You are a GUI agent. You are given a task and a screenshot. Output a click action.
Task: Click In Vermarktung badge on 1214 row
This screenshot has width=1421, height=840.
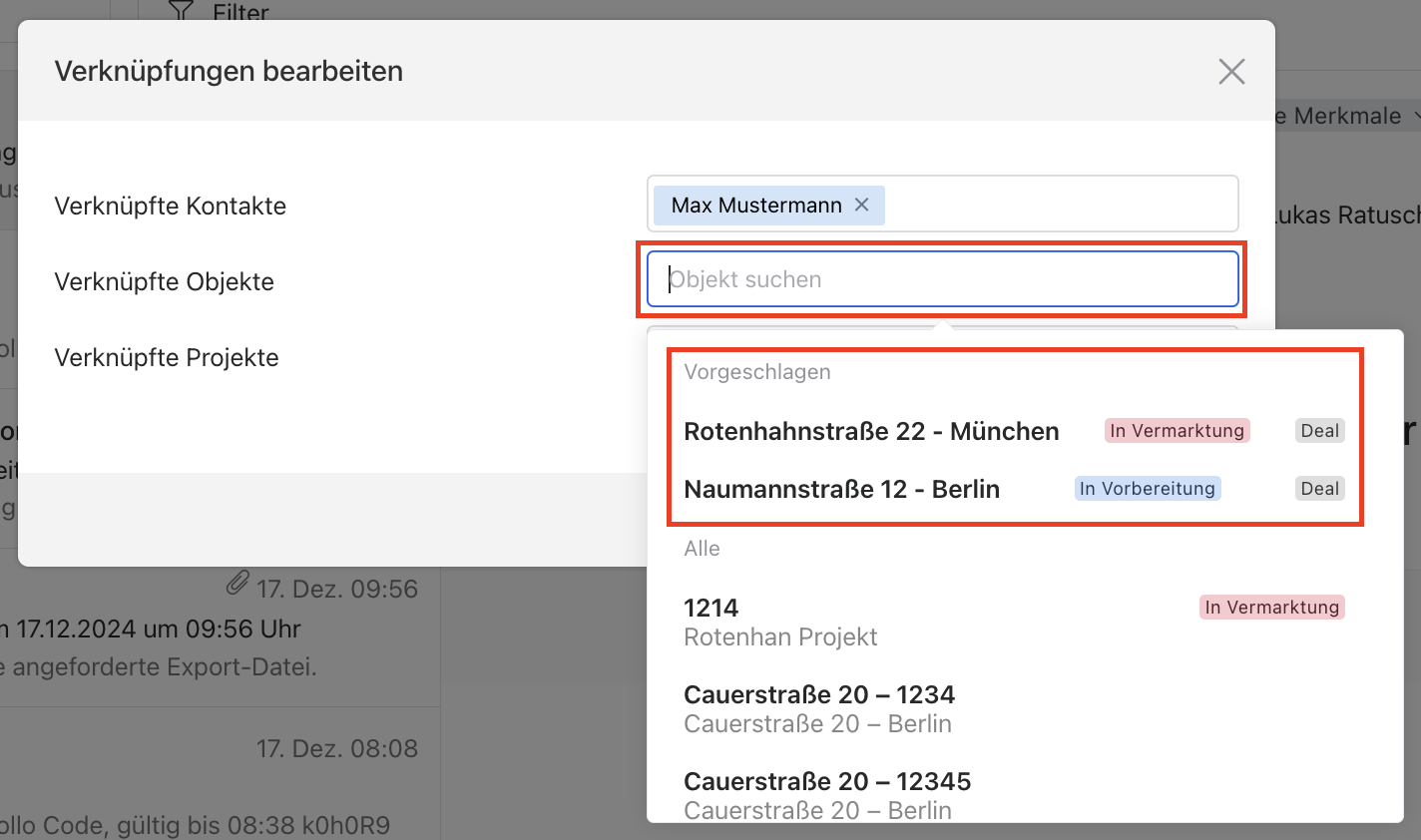[x=1271, y=608]
